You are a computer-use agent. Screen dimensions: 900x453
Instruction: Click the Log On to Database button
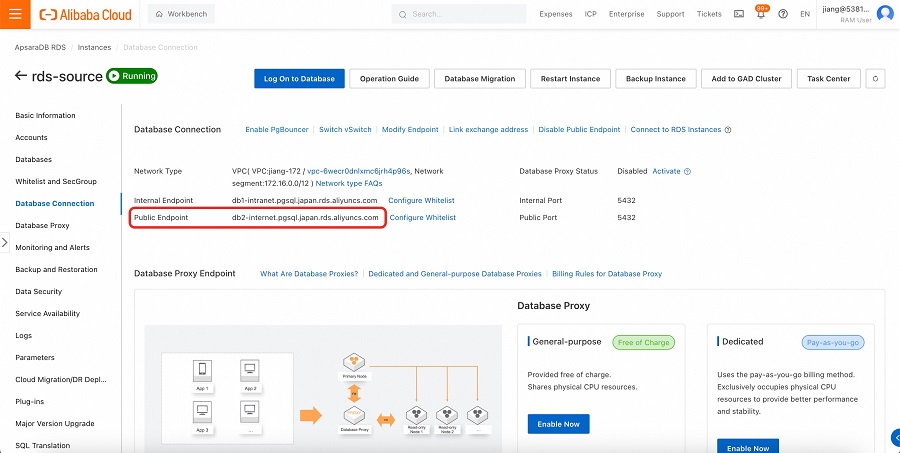click(x=299, y=79)
